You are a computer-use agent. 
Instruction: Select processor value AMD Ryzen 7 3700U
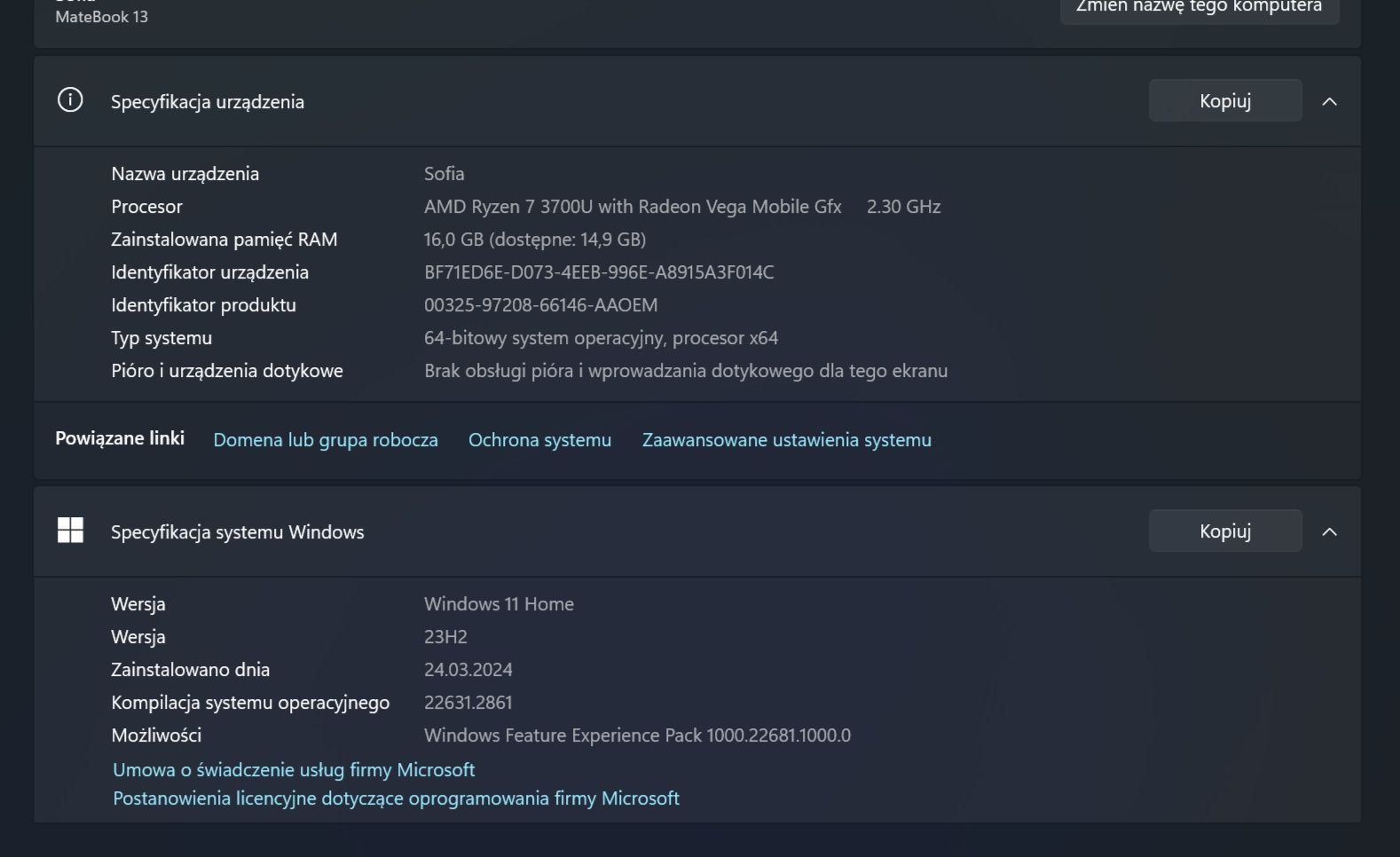pos(633,207)
